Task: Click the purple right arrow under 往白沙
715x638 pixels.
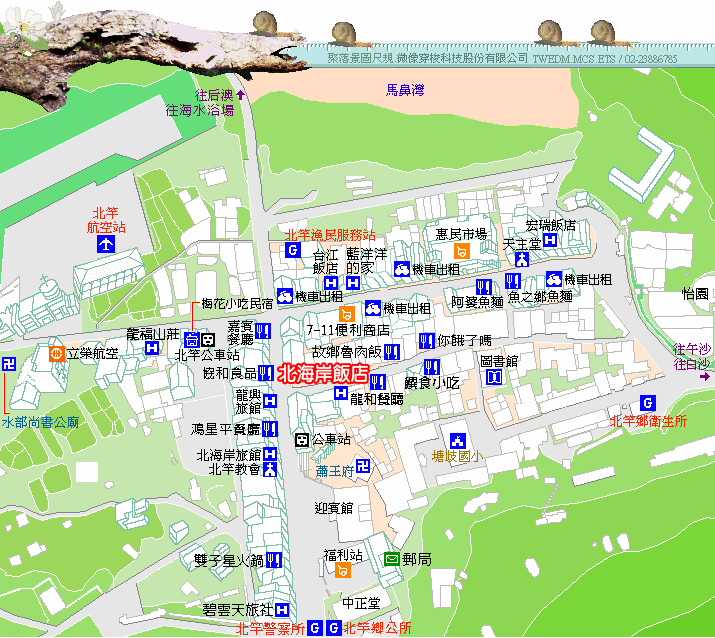Action: click(705, 377)
